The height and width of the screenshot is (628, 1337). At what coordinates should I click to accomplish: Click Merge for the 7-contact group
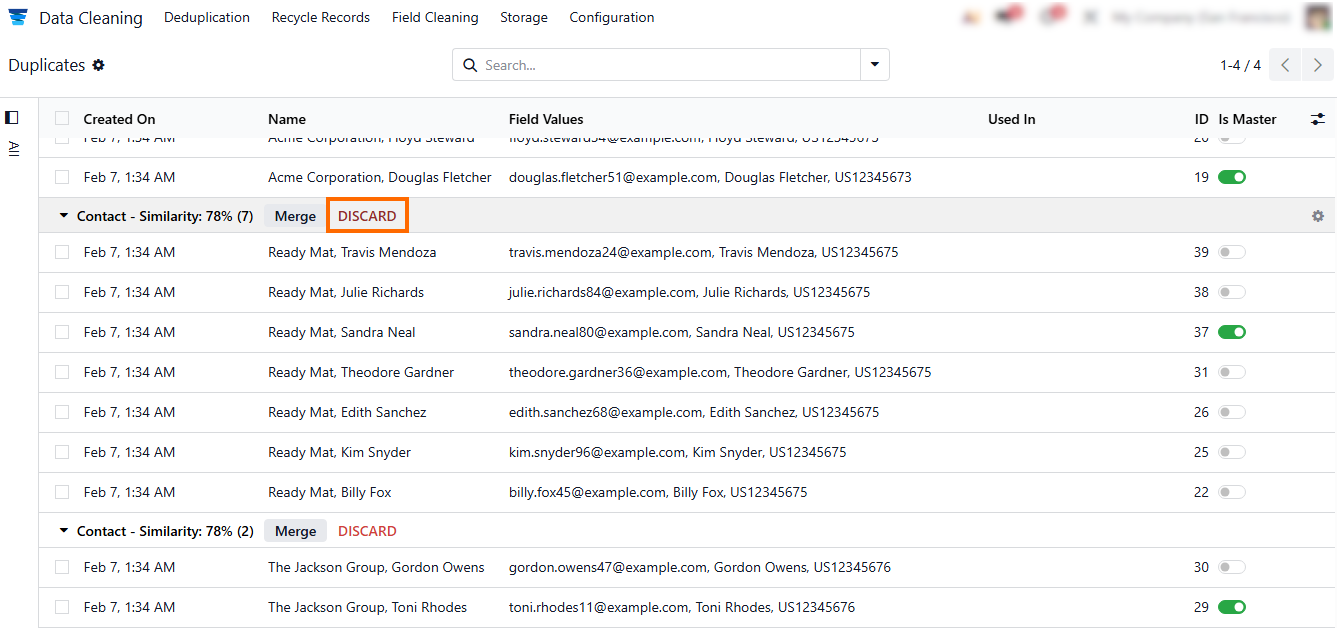(295, 216)
